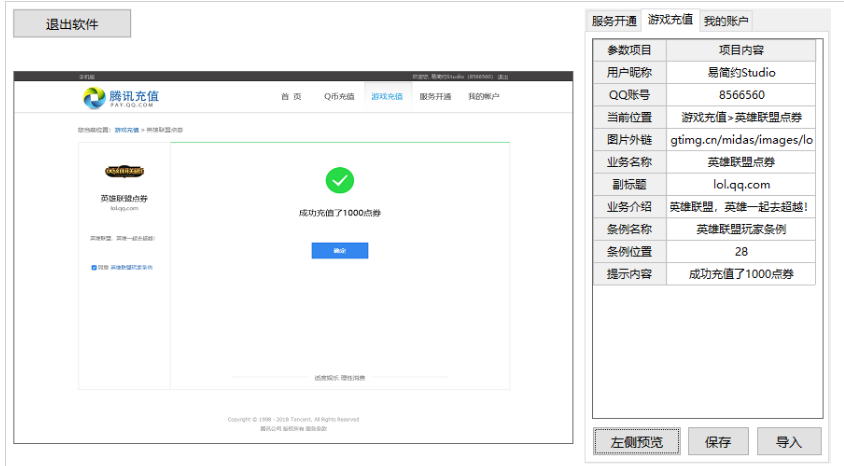Viewport: 844px width, 466px height.
Task: Open 服务开通 in web navigation bar
Action: coord(435,96)
